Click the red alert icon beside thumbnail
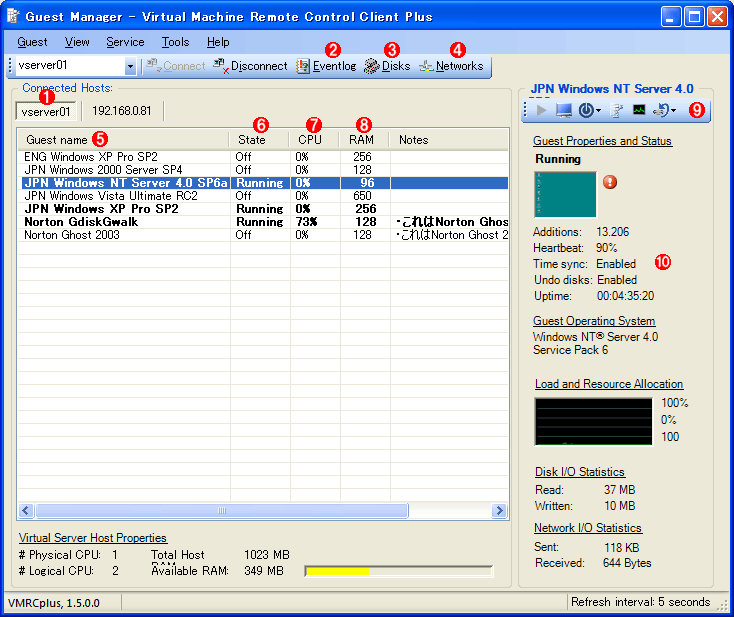The image size is (734, 617). pyautogui.click(x=609, y=182)
